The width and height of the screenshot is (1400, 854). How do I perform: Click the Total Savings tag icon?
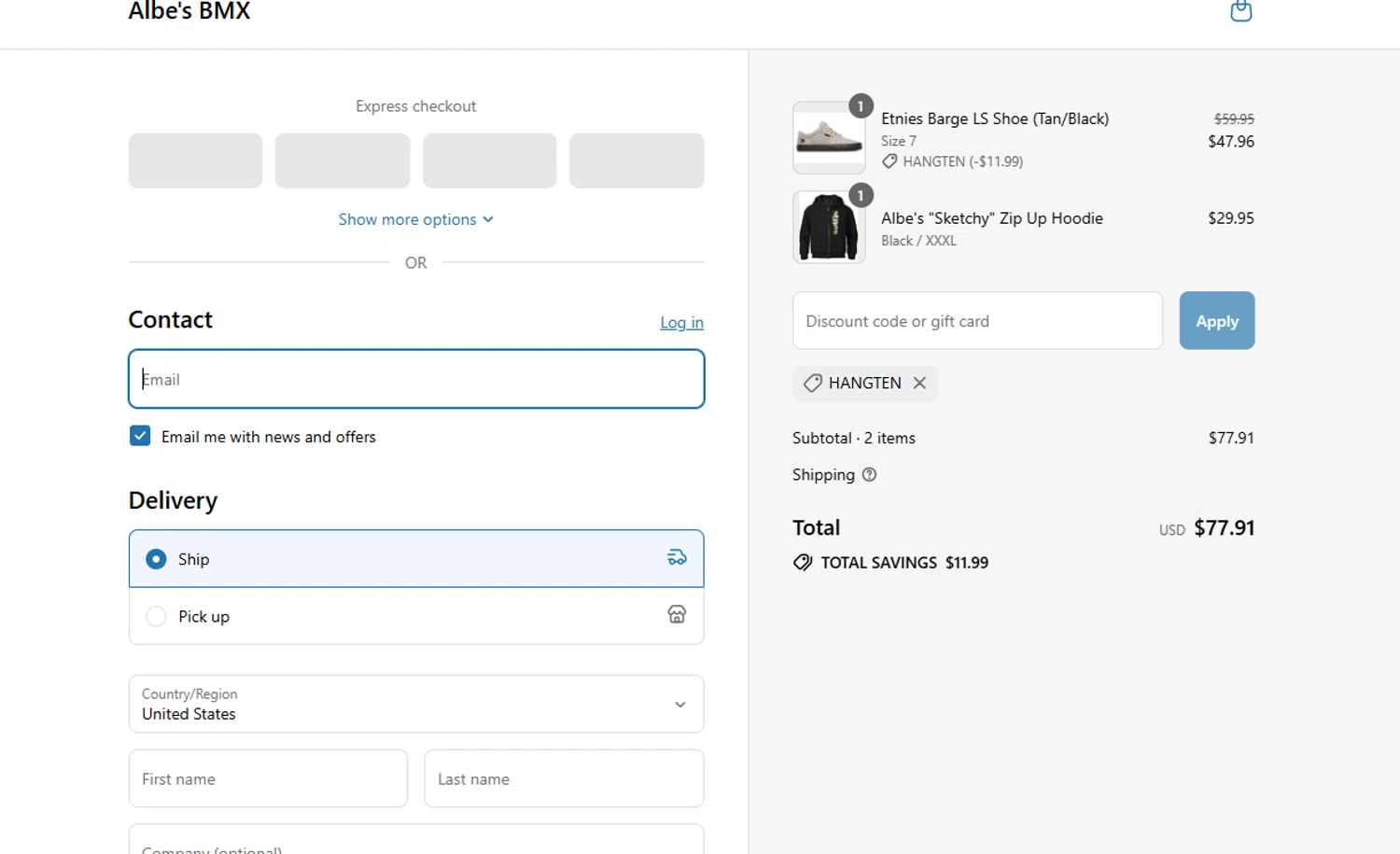pos(803,562)
